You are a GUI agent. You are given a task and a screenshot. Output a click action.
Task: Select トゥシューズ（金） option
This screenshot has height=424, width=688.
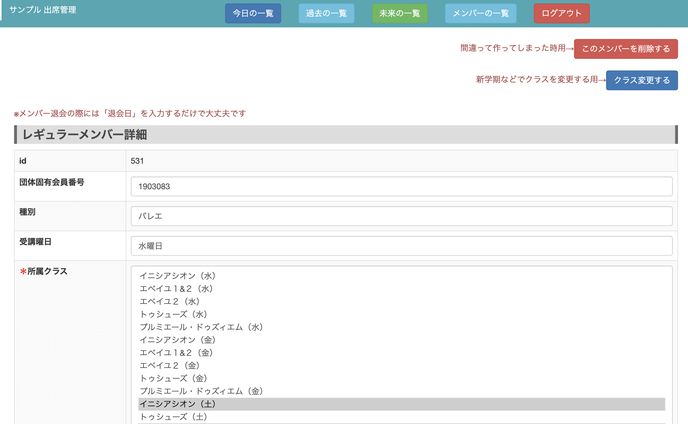click(401, 378)
